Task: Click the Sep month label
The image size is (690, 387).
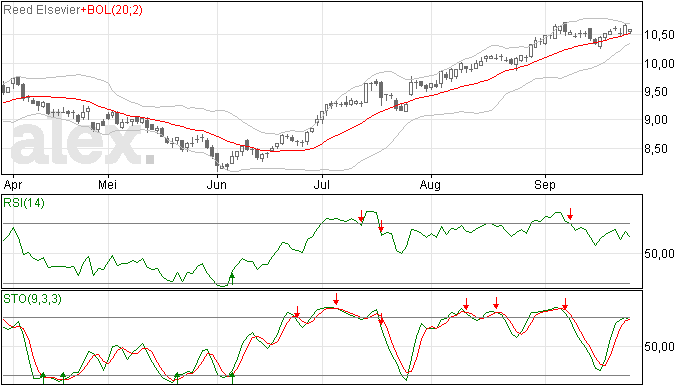Action: [x=545, y=185]
